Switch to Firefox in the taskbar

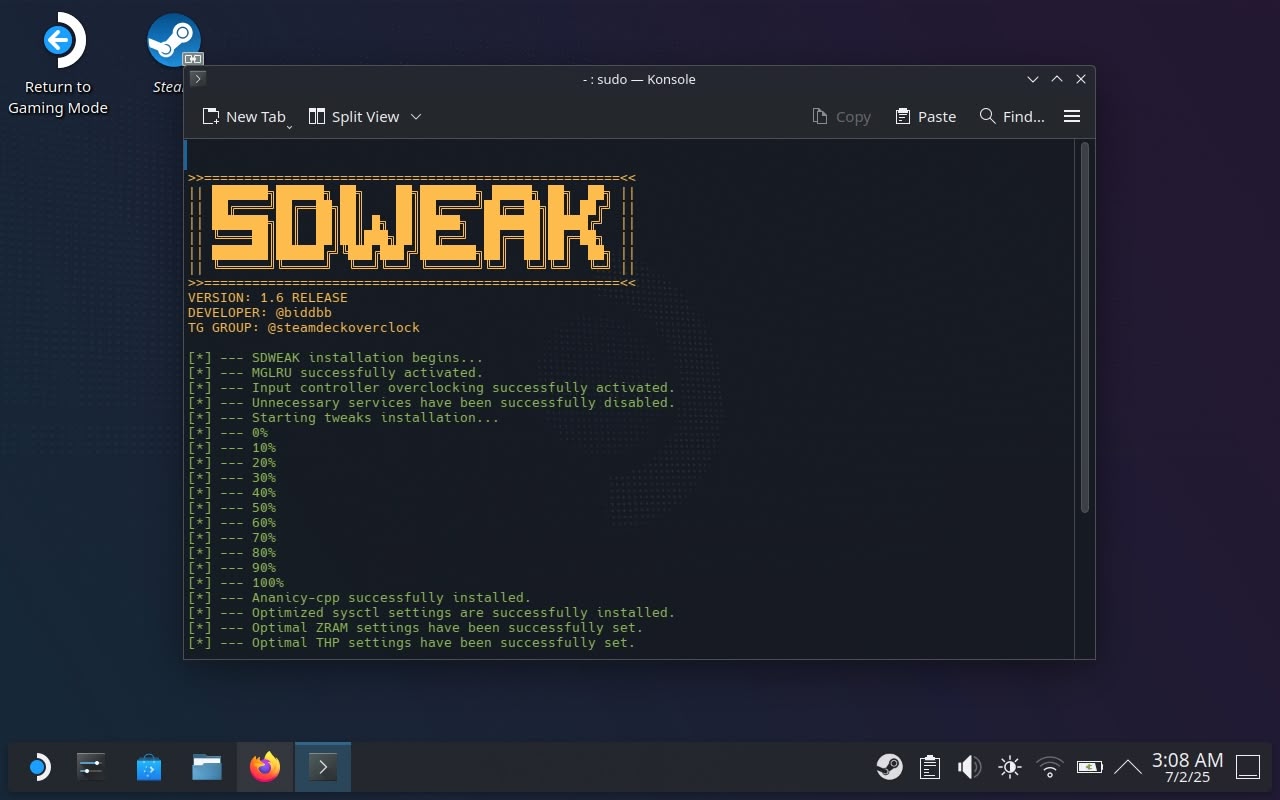265,767
